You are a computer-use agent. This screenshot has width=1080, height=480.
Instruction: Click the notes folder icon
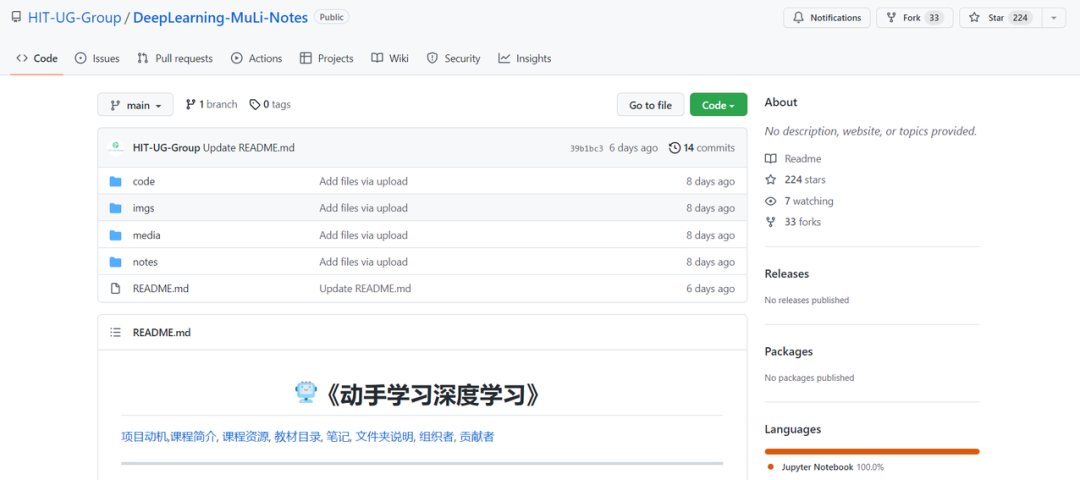coord(115,262)
